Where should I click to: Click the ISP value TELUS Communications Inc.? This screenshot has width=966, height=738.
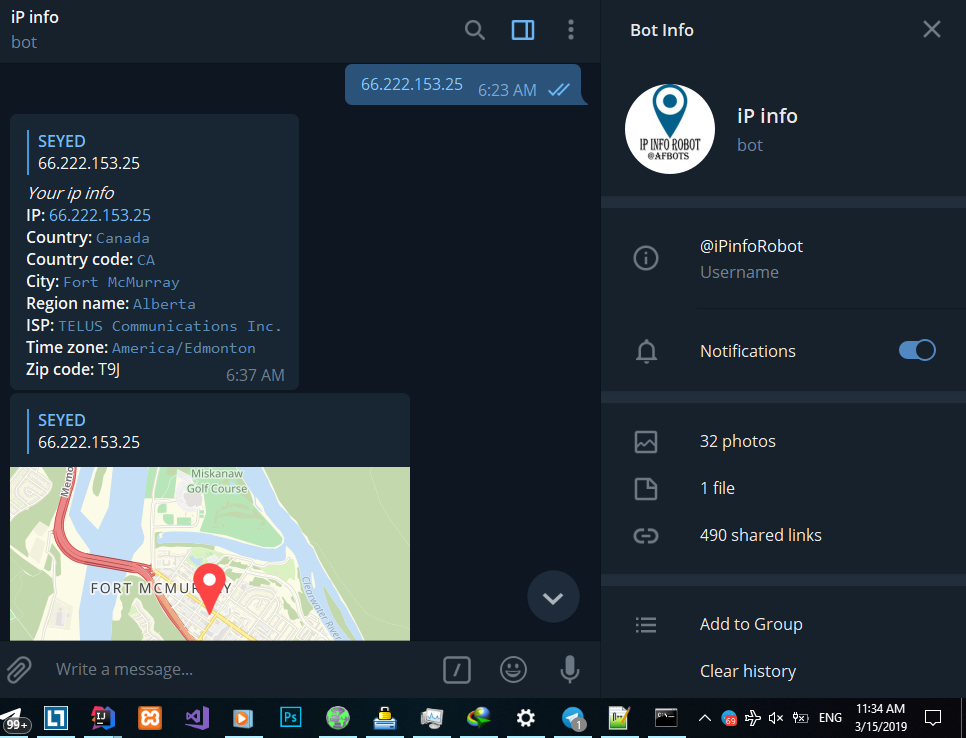tap(170, 326)
